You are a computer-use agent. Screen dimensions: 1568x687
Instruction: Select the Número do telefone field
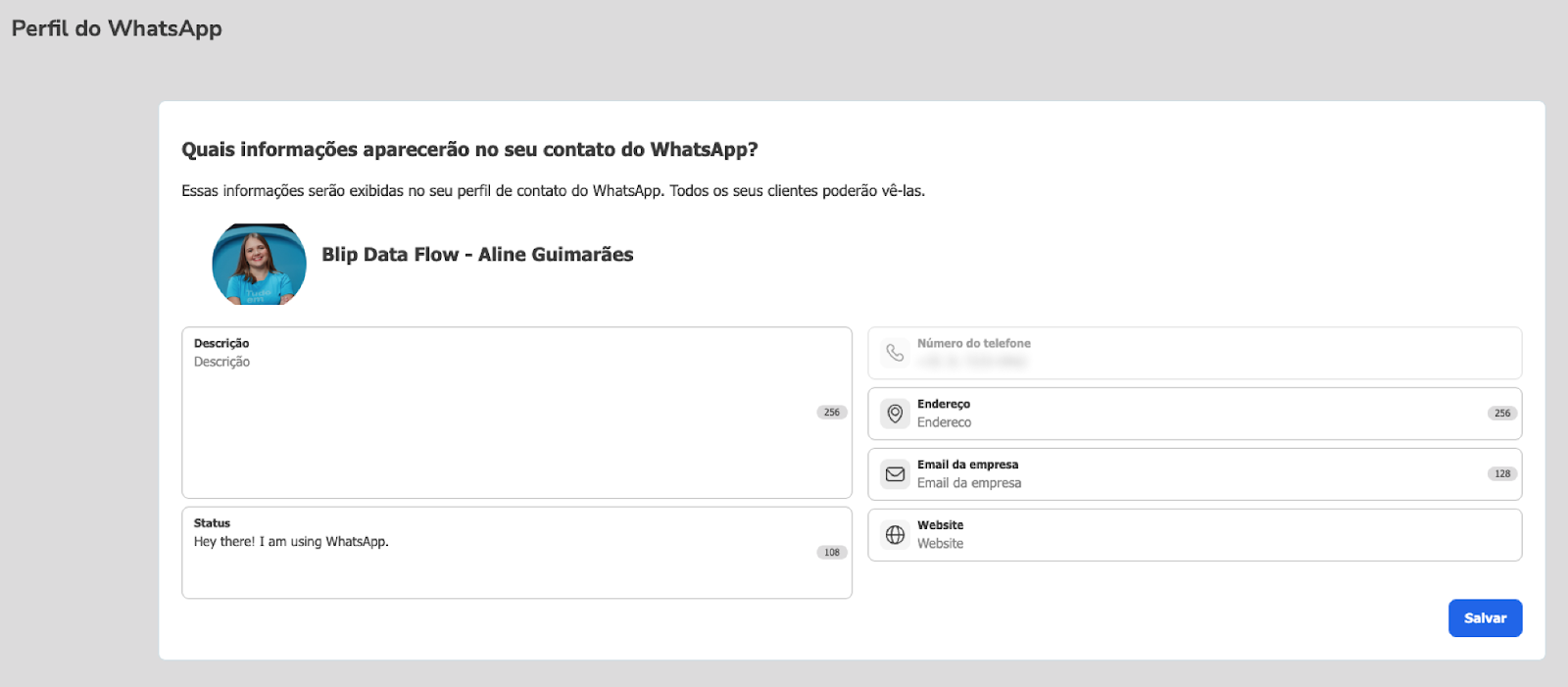tap(1195, 353)
